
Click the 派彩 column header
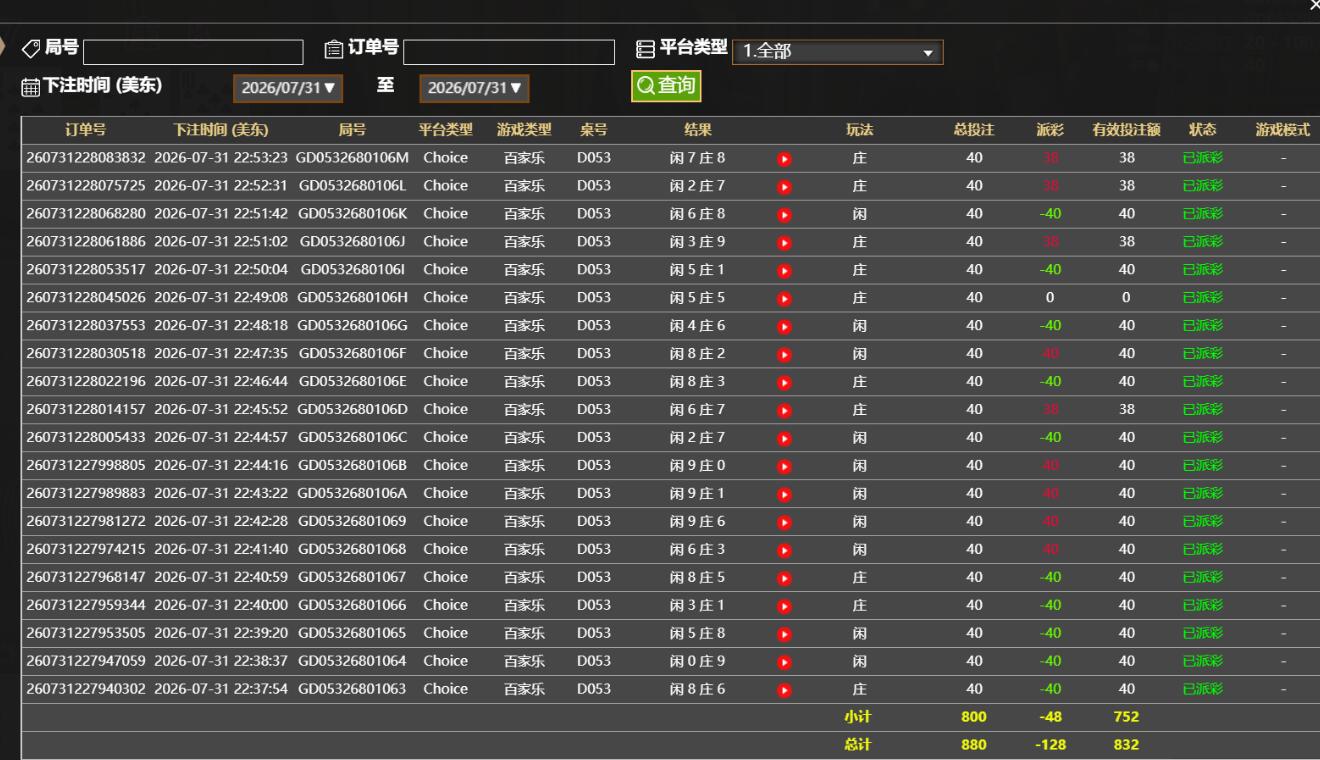tap(1050, 130)
